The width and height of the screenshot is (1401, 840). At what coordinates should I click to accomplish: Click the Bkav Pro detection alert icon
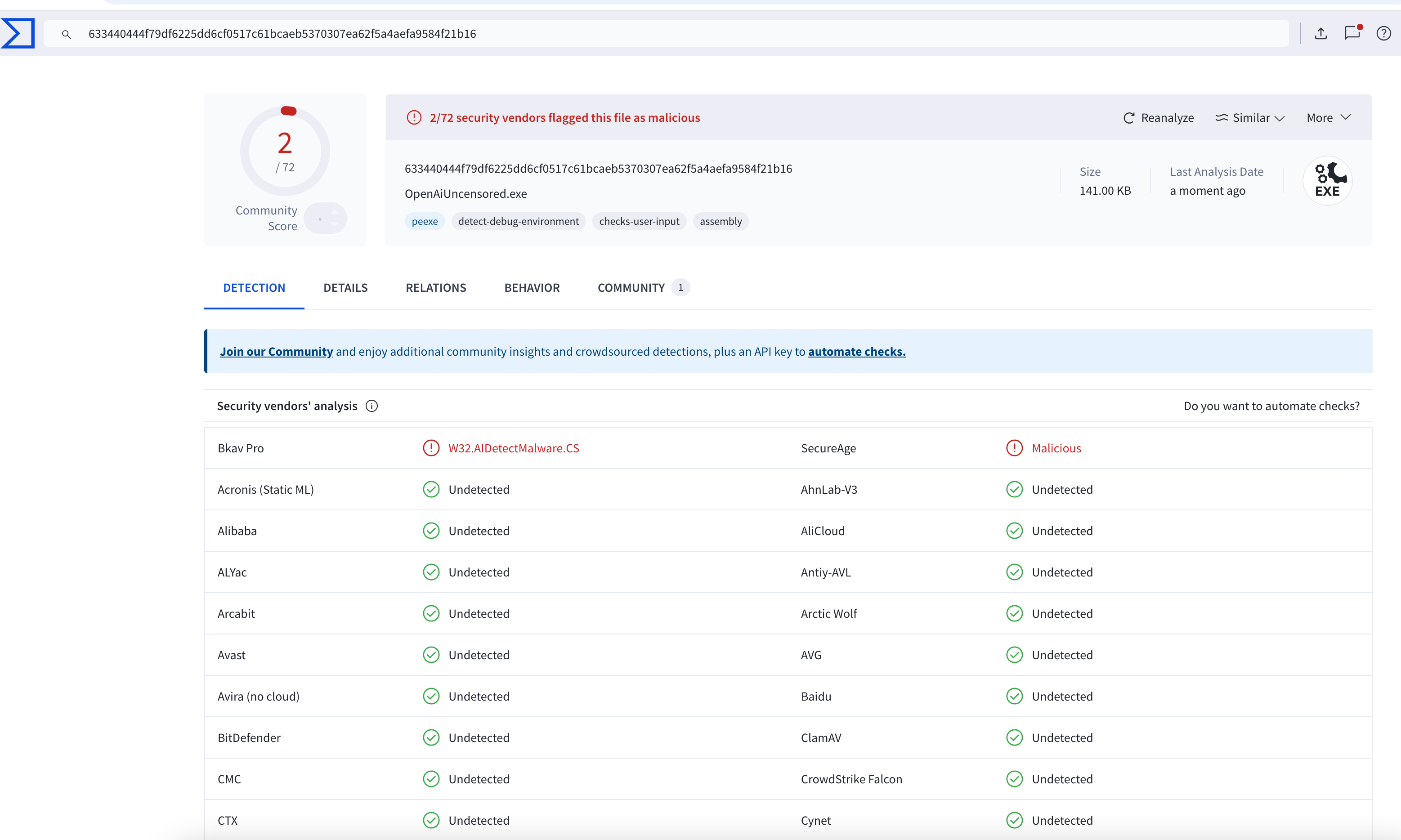coord(431,448)
